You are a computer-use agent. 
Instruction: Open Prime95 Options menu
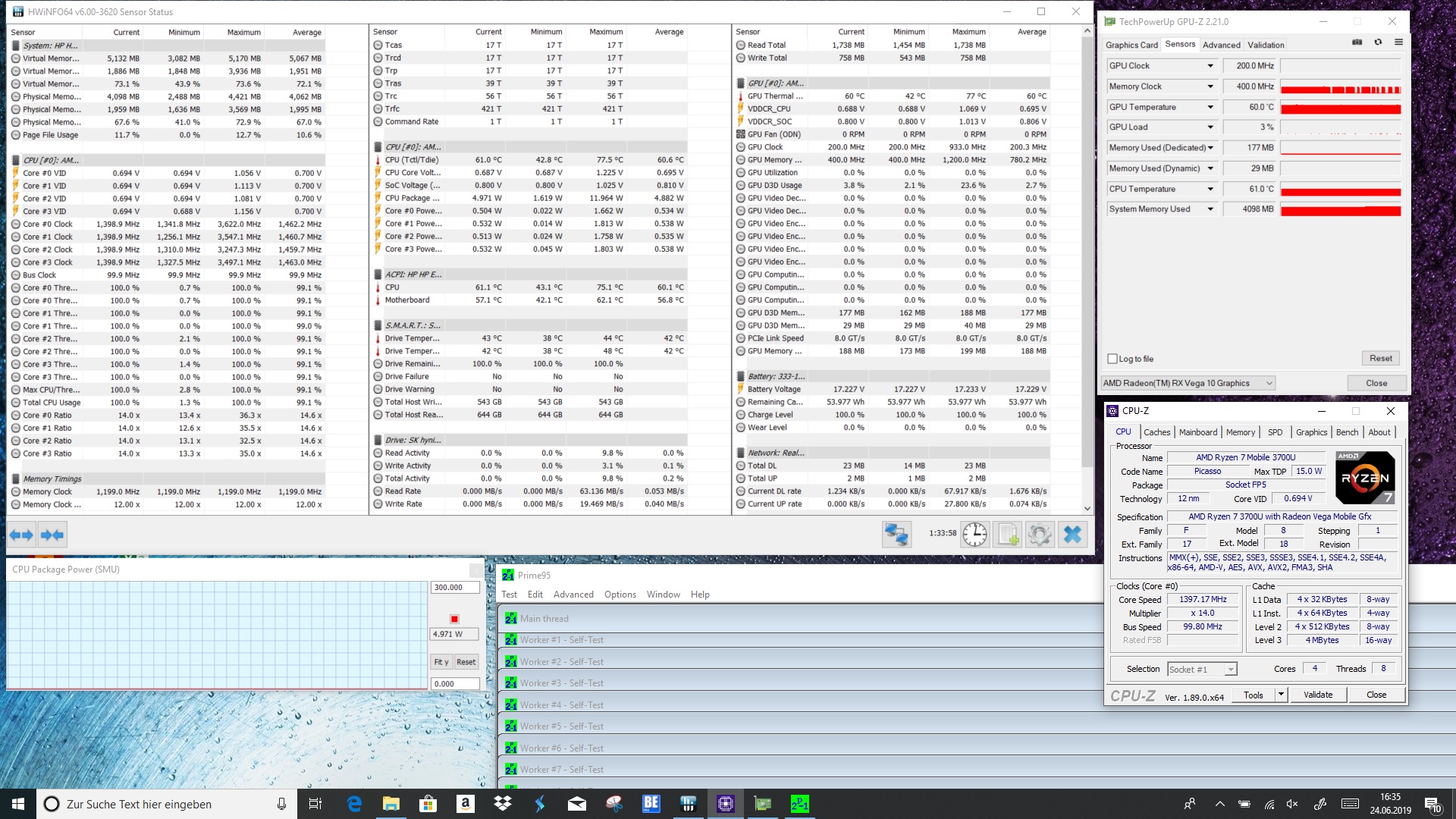[620, 595]
